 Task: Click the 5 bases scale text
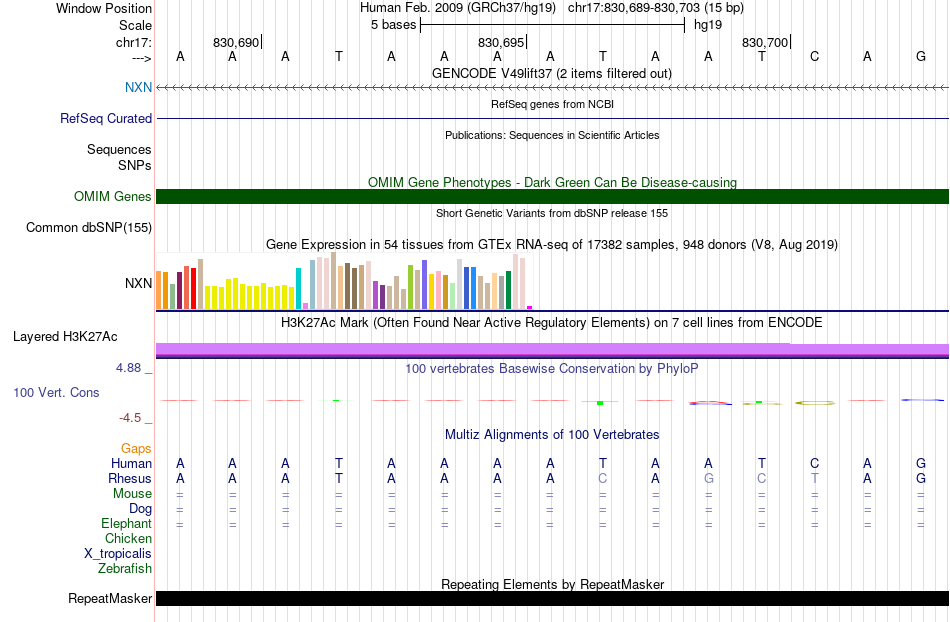[393, 25]
